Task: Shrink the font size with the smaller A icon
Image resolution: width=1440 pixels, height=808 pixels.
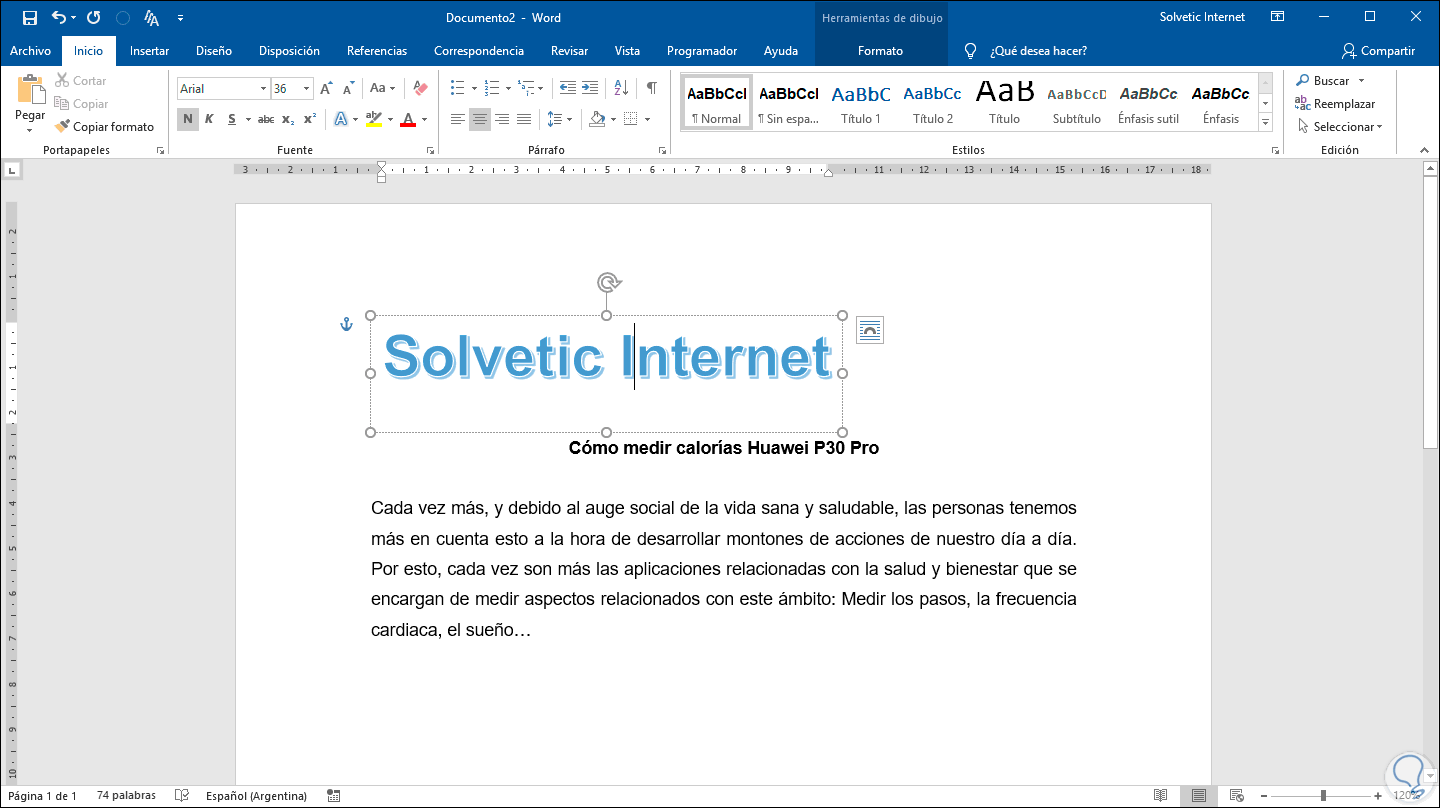Action: 347,89
